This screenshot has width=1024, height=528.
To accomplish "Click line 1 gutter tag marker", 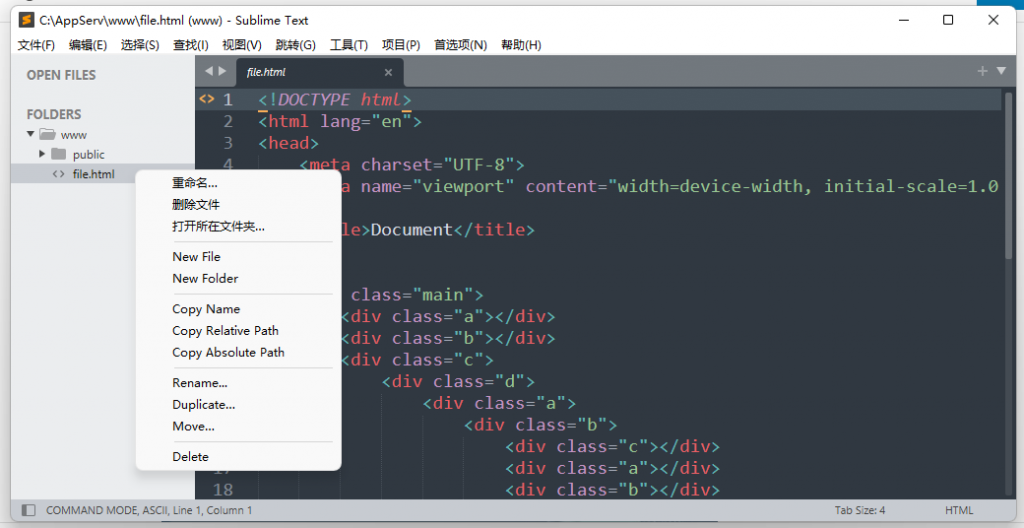I will pyautogui.click(x=206, y=99).
